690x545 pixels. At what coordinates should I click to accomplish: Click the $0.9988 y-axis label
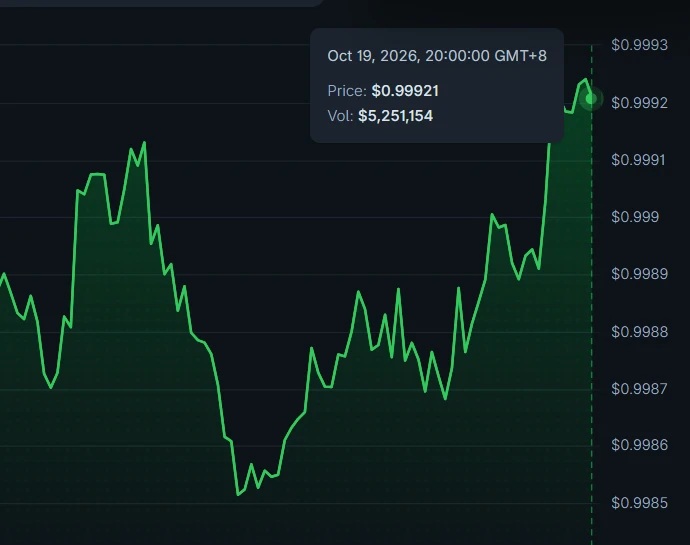[639, 332]
